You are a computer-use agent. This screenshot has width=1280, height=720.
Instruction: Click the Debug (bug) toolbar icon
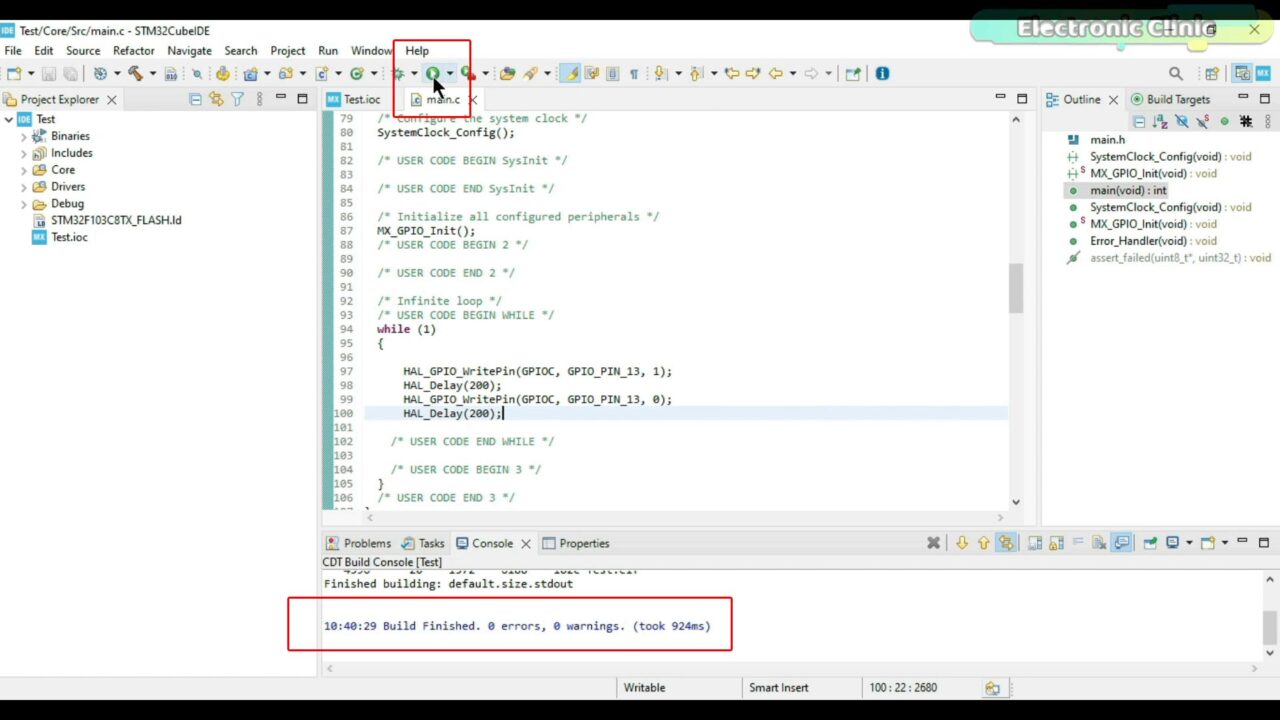tap(398, 73)
